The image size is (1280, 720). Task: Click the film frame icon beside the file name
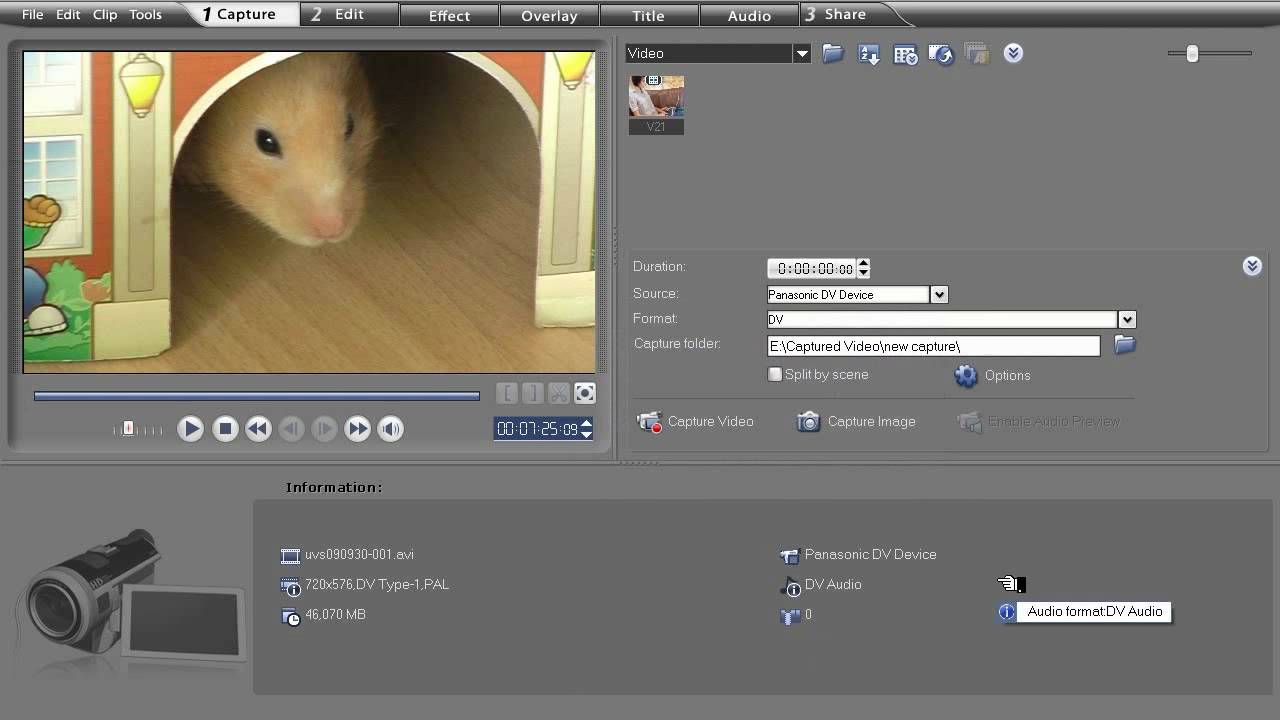point(291,556)
